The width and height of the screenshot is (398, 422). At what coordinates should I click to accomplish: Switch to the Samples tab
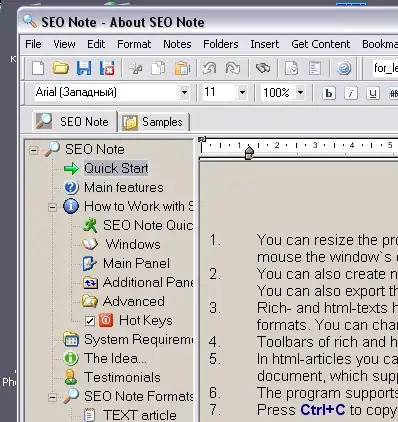(x=154, y=122)
